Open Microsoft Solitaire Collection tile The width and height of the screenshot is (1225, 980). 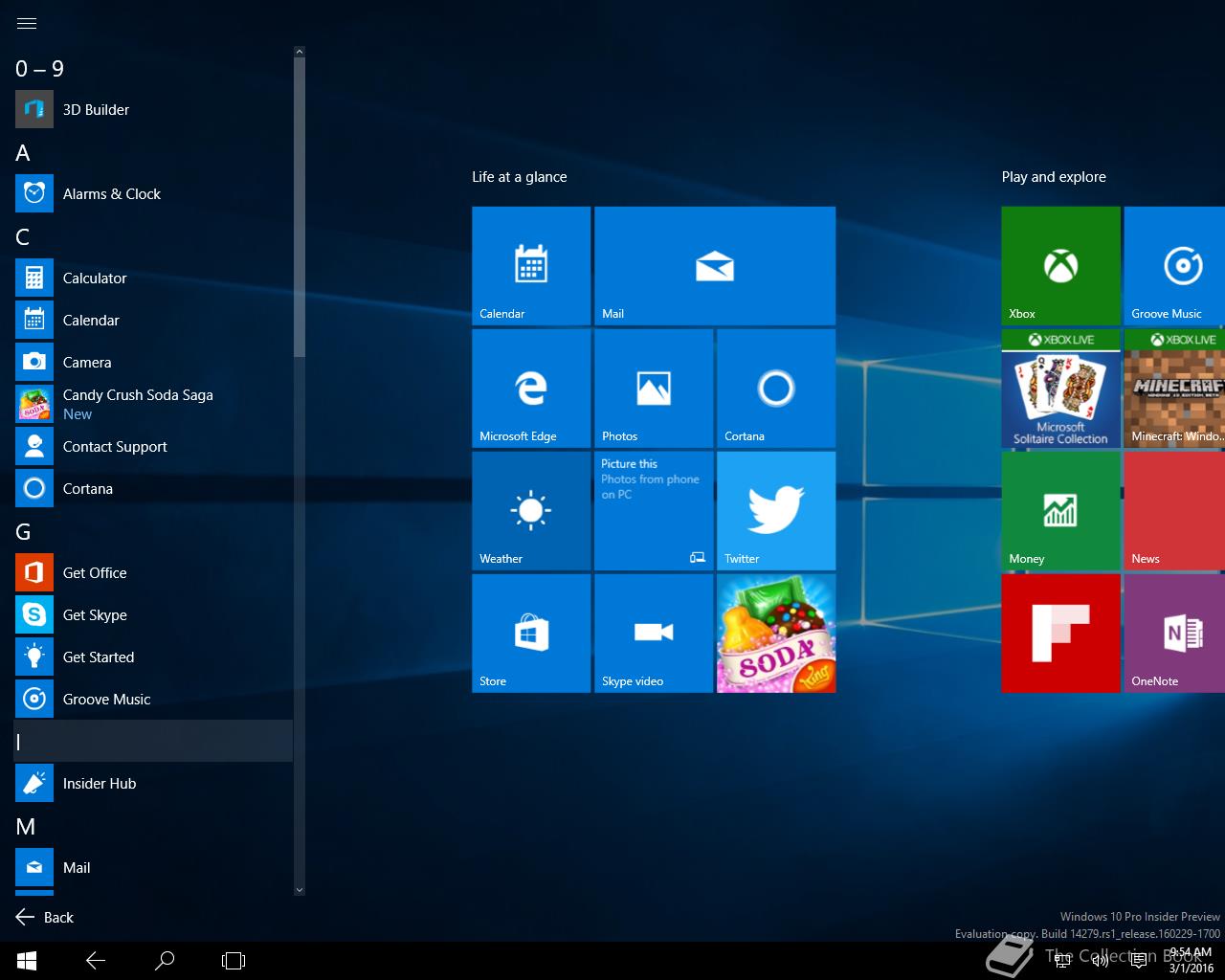coord(1060,389)
